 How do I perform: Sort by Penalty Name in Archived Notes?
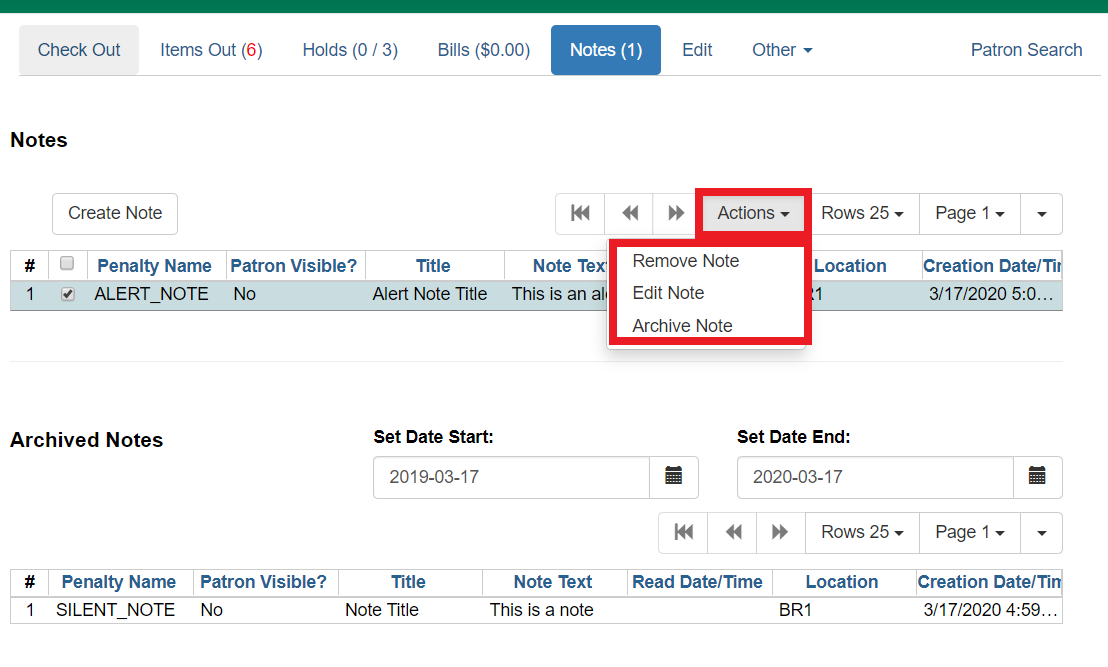point(118,582)
